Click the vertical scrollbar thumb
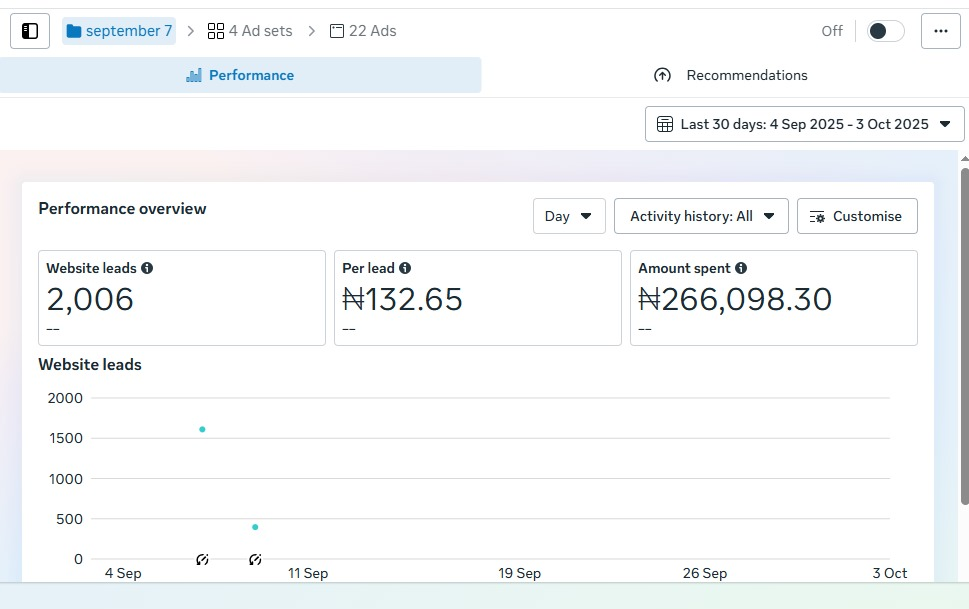The width and height of the screenshot is (969, 609). coord(965,336)
